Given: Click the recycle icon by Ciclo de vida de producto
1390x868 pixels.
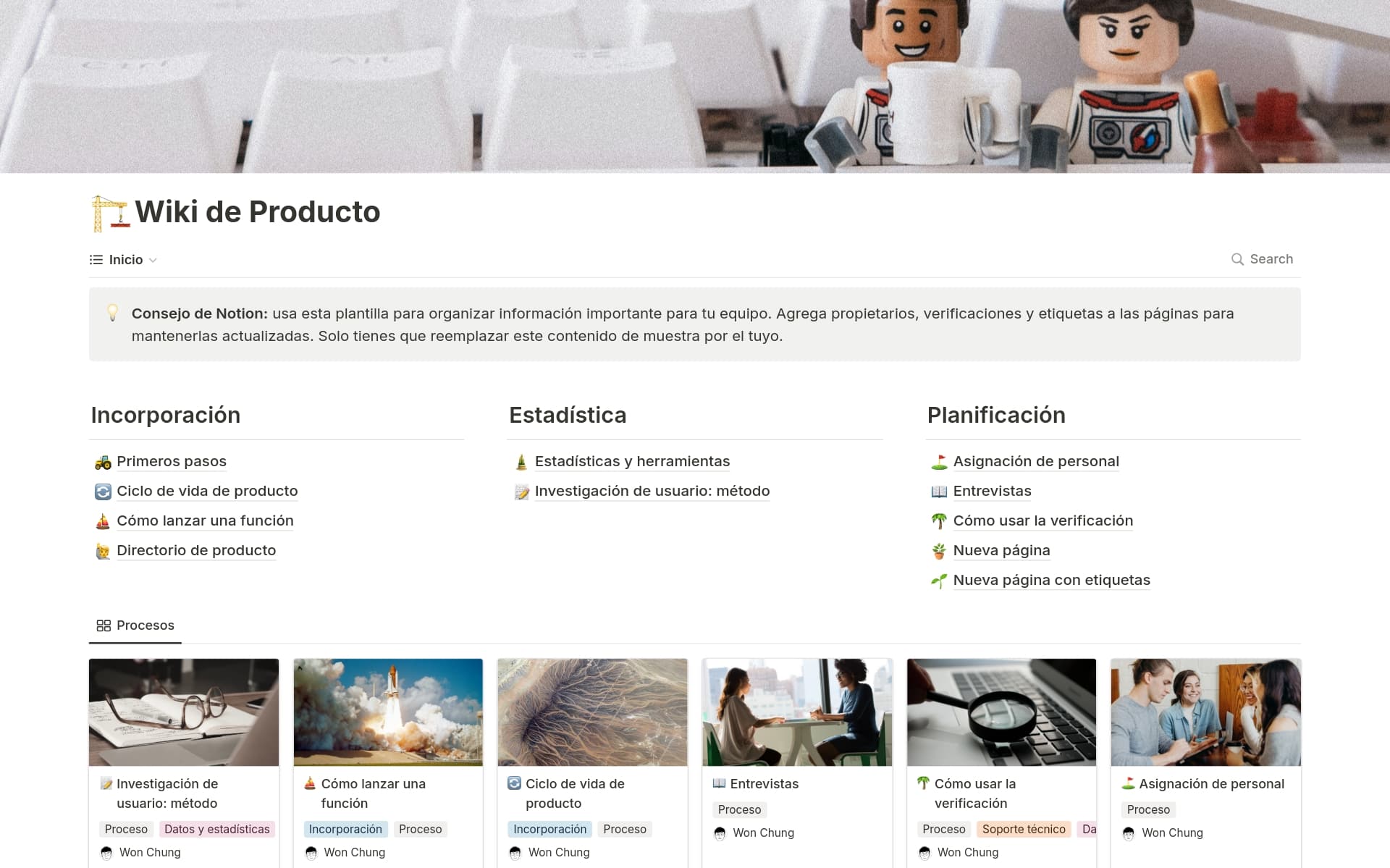Looking at the screenshot, I should click(103, 492).
